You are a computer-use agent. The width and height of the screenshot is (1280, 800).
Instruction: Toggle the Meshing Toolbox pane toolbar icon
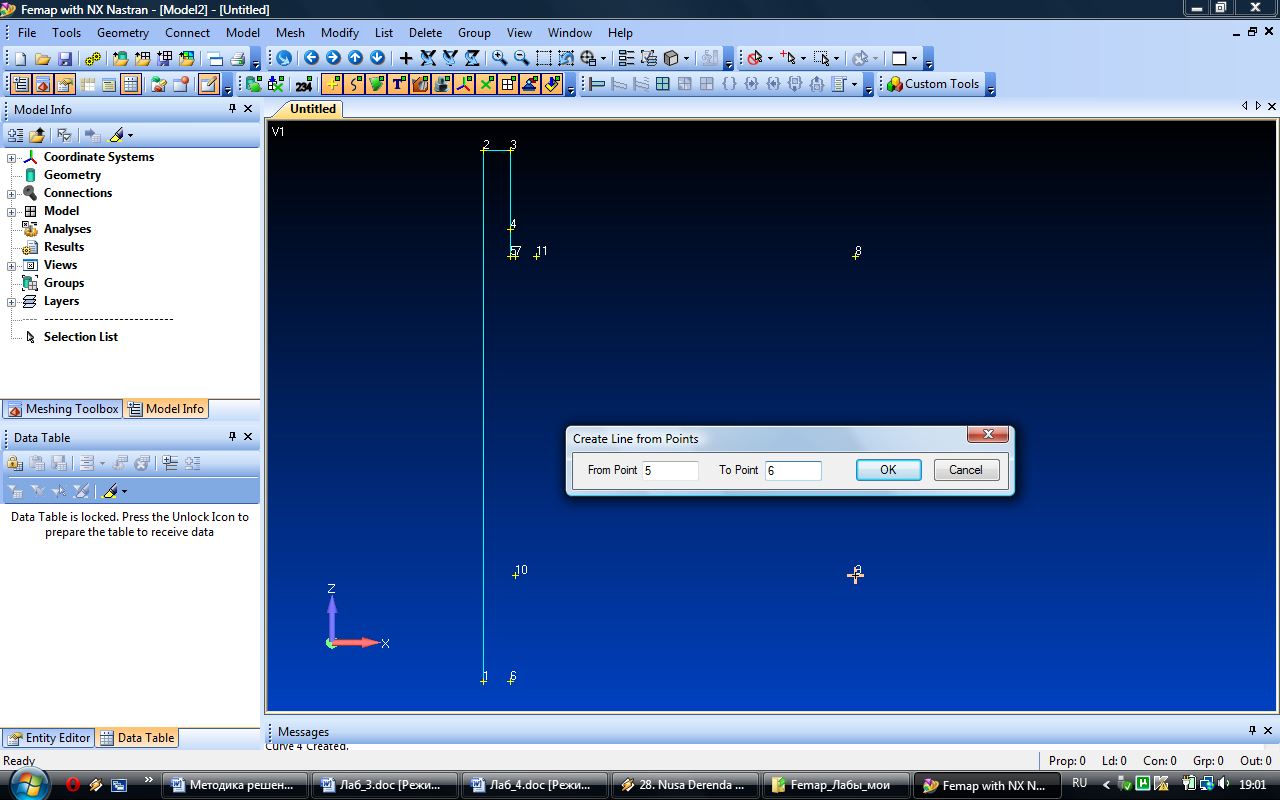(x=43, y=85)
